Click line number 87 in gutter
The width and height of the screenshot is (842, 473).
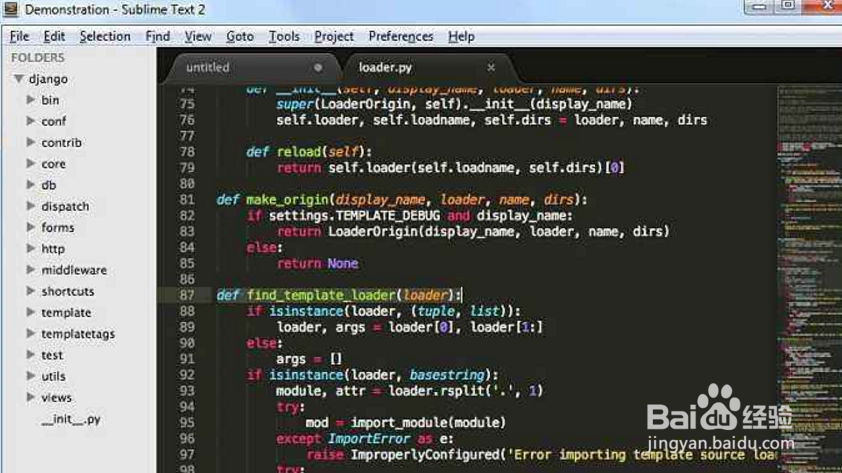point(187,295)
